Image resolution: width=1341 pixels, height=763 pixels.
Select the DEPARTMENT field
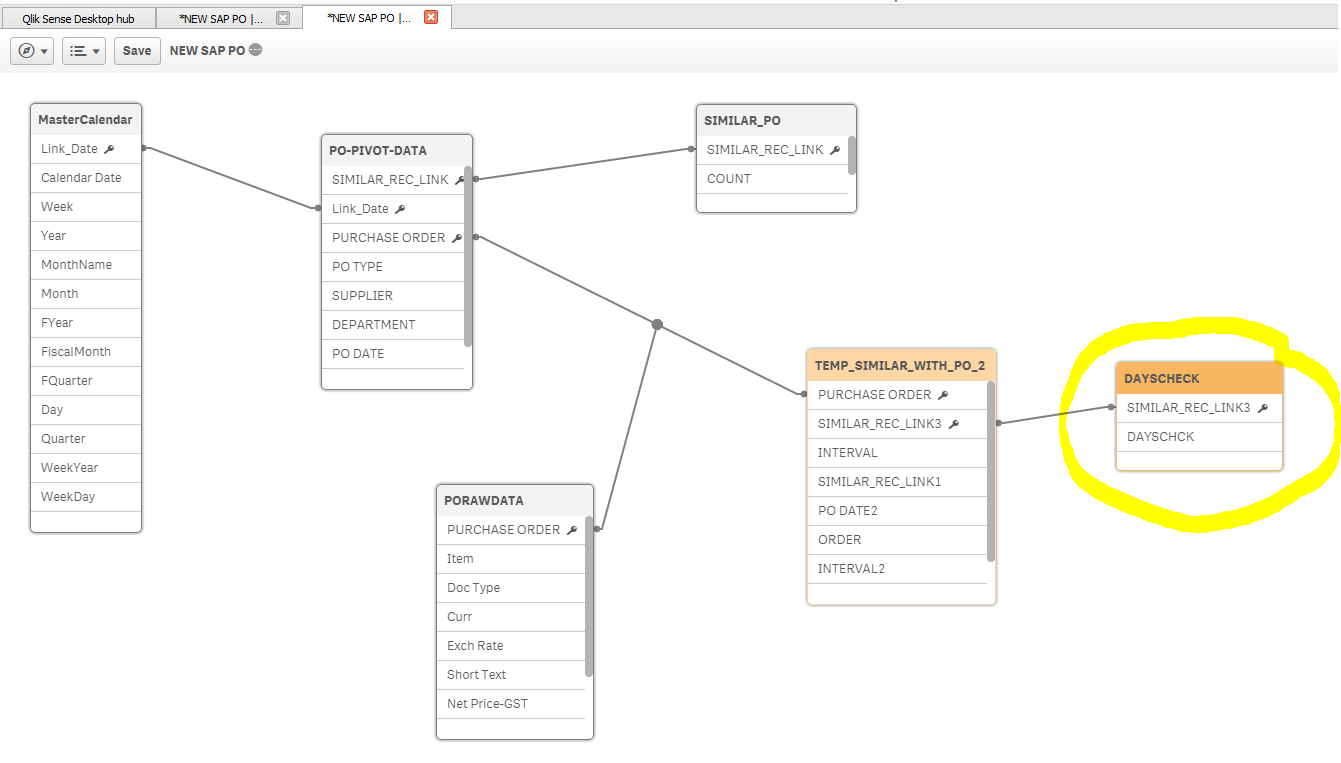(393, 325)
